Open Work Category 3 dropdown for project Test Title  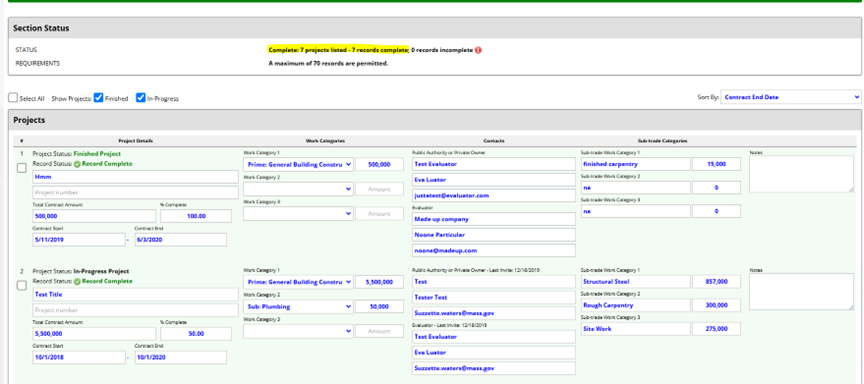(x=298, y=331)
